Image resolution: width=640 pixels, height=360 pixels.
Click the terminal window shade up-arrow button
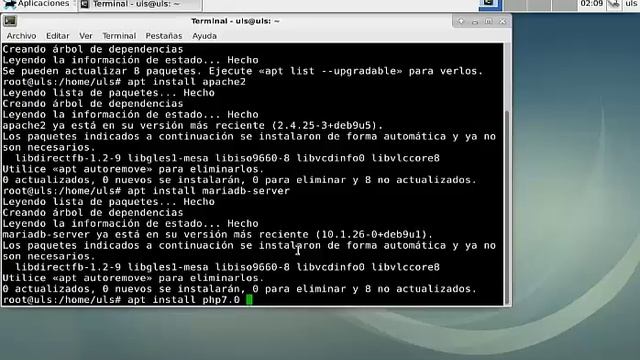pyautogui.click(x=461, y=21)
